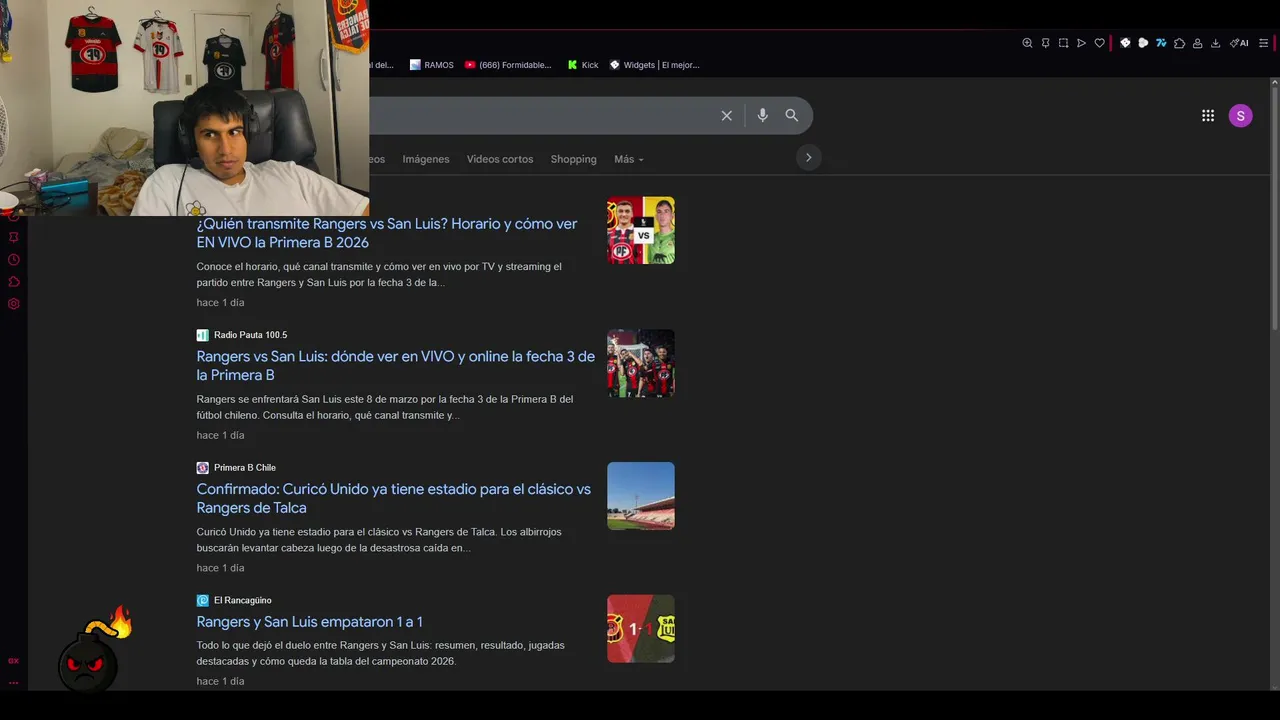Click snippet 'Curicó Unido ya tiene estadio para el clásico'
This screenshot has height=720, width=1280.
pos(379,540)
